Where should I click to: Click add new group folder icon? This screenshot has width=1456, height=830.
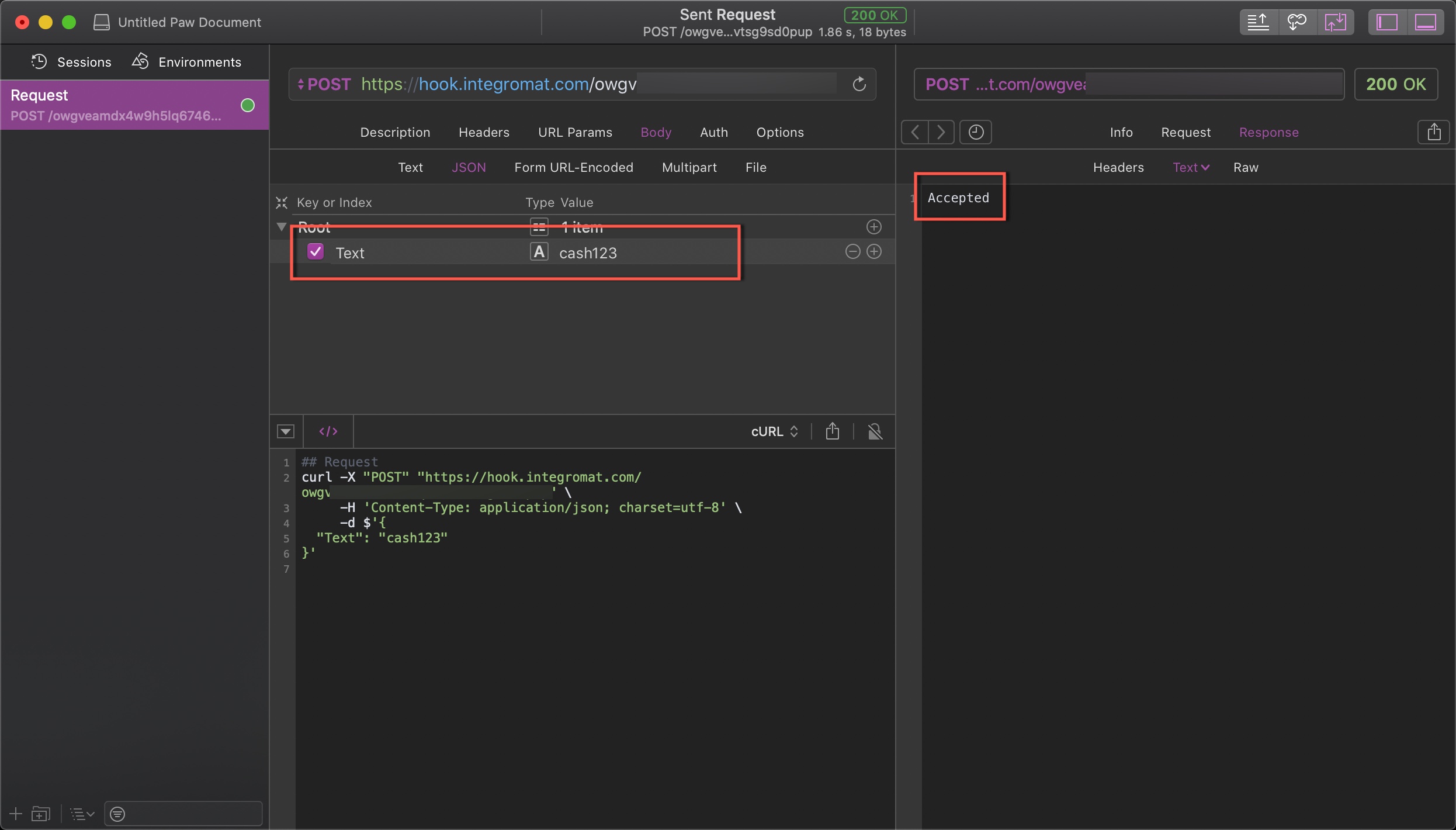[40, 814]
